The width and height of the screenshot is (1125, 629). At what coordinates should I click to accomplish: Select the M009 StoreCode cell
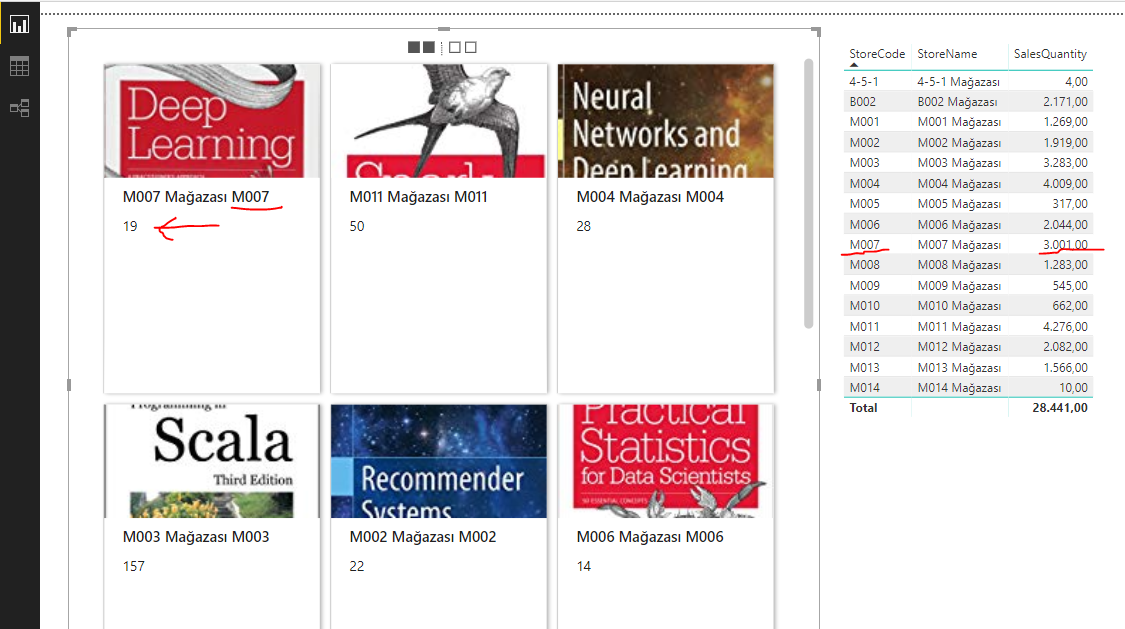[865, 285]
